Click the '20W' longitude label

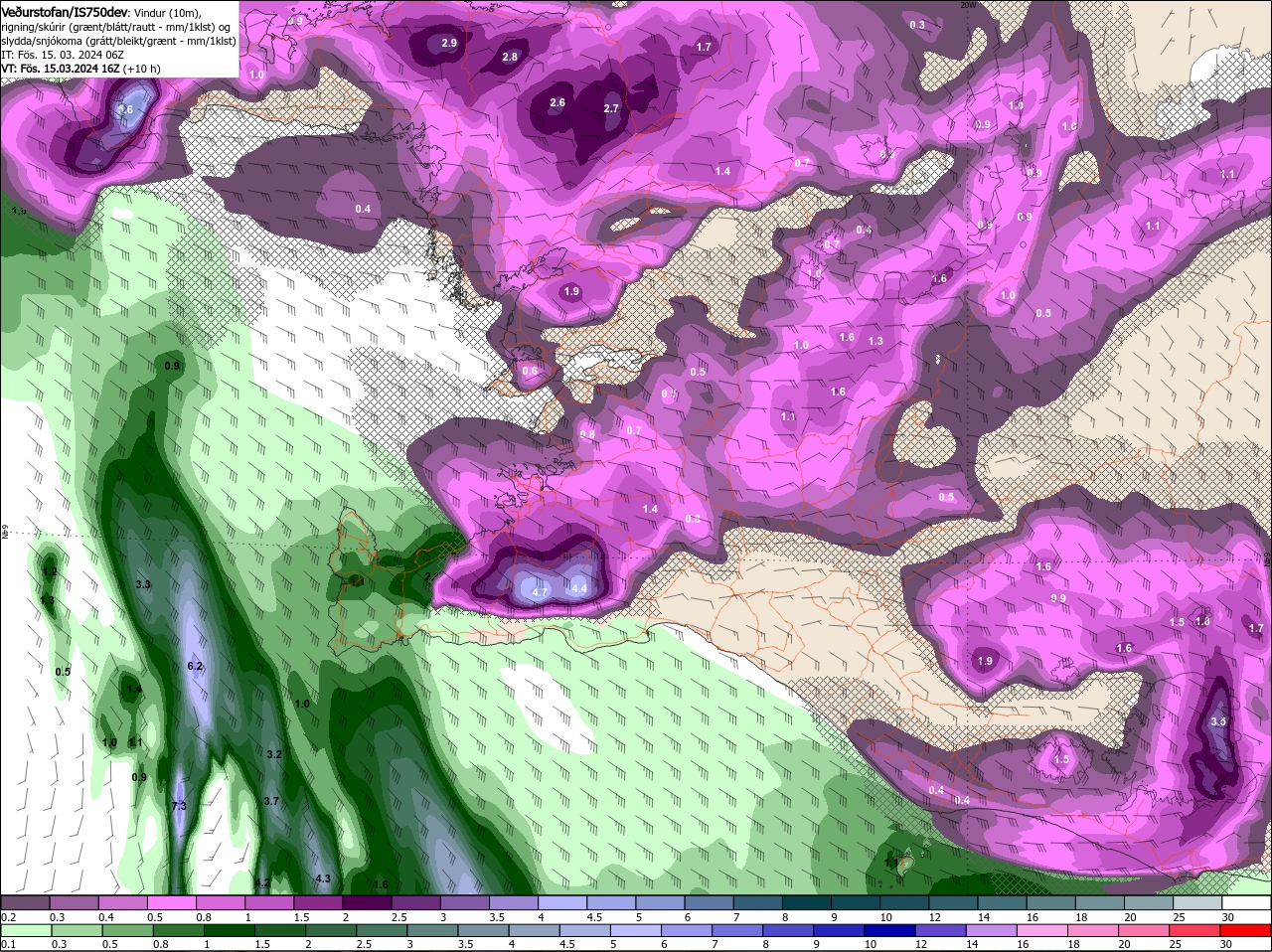[x=967, y=4]
